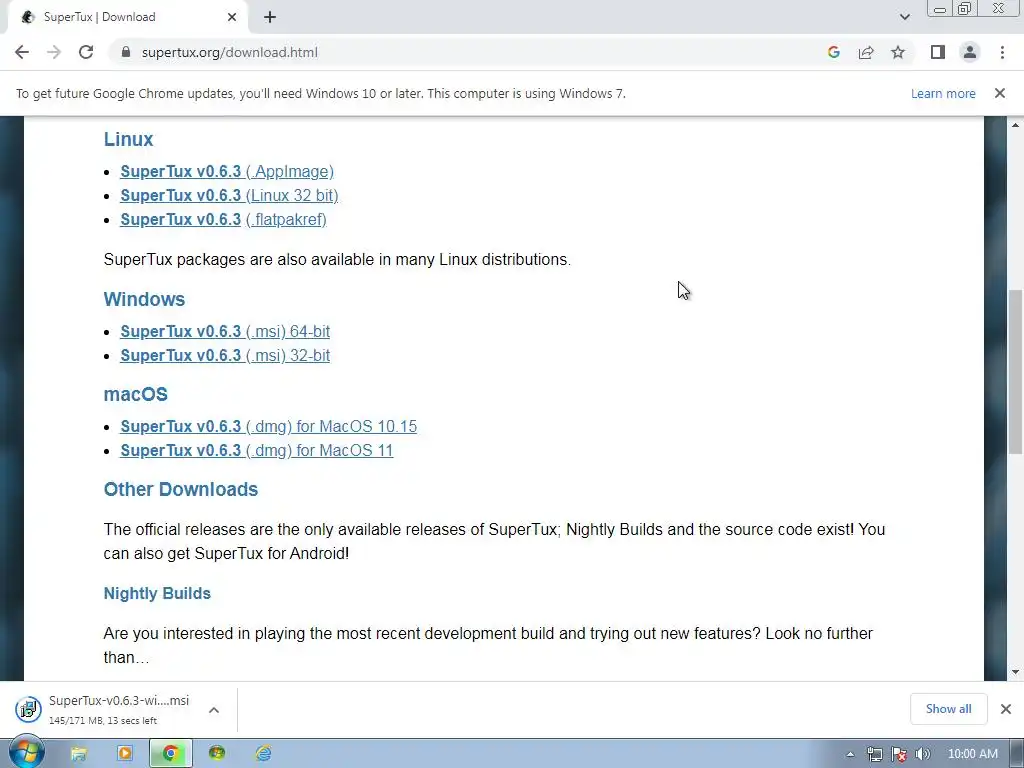Open Internet Explorer from taskbar

click(263, 754)
